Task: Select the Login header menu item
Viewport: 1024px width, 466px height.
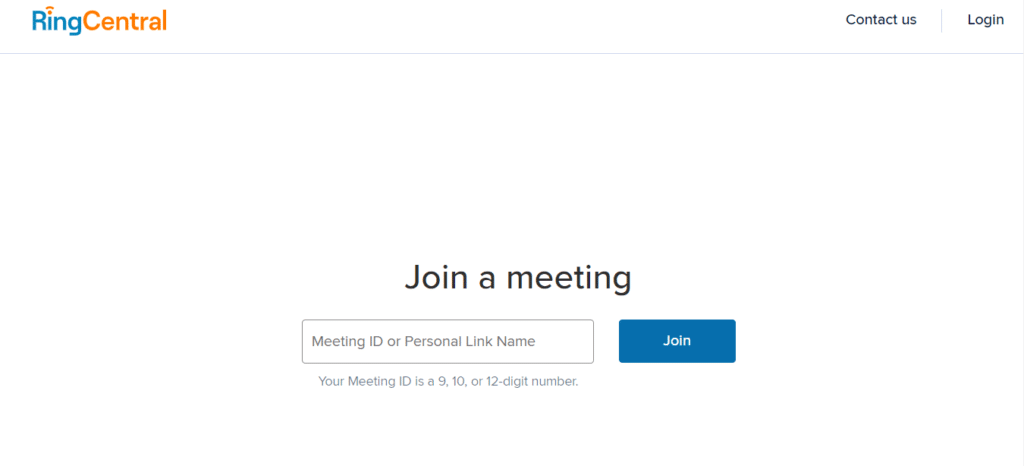Action: 985,20
